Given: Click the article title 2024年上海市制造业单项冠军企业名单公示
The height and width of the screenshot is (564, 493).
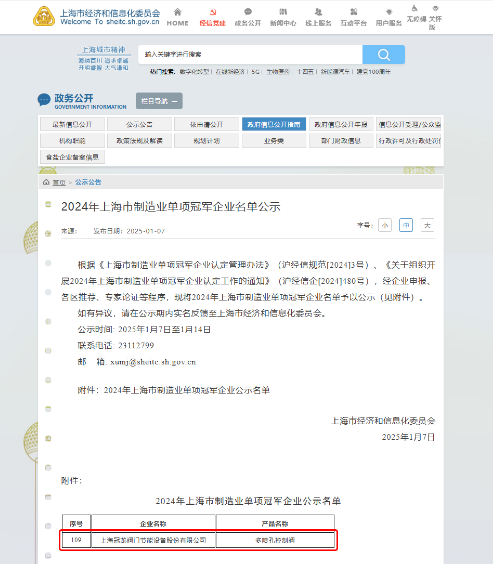Looking at the screenshot, I should click(x=170, y=207).
